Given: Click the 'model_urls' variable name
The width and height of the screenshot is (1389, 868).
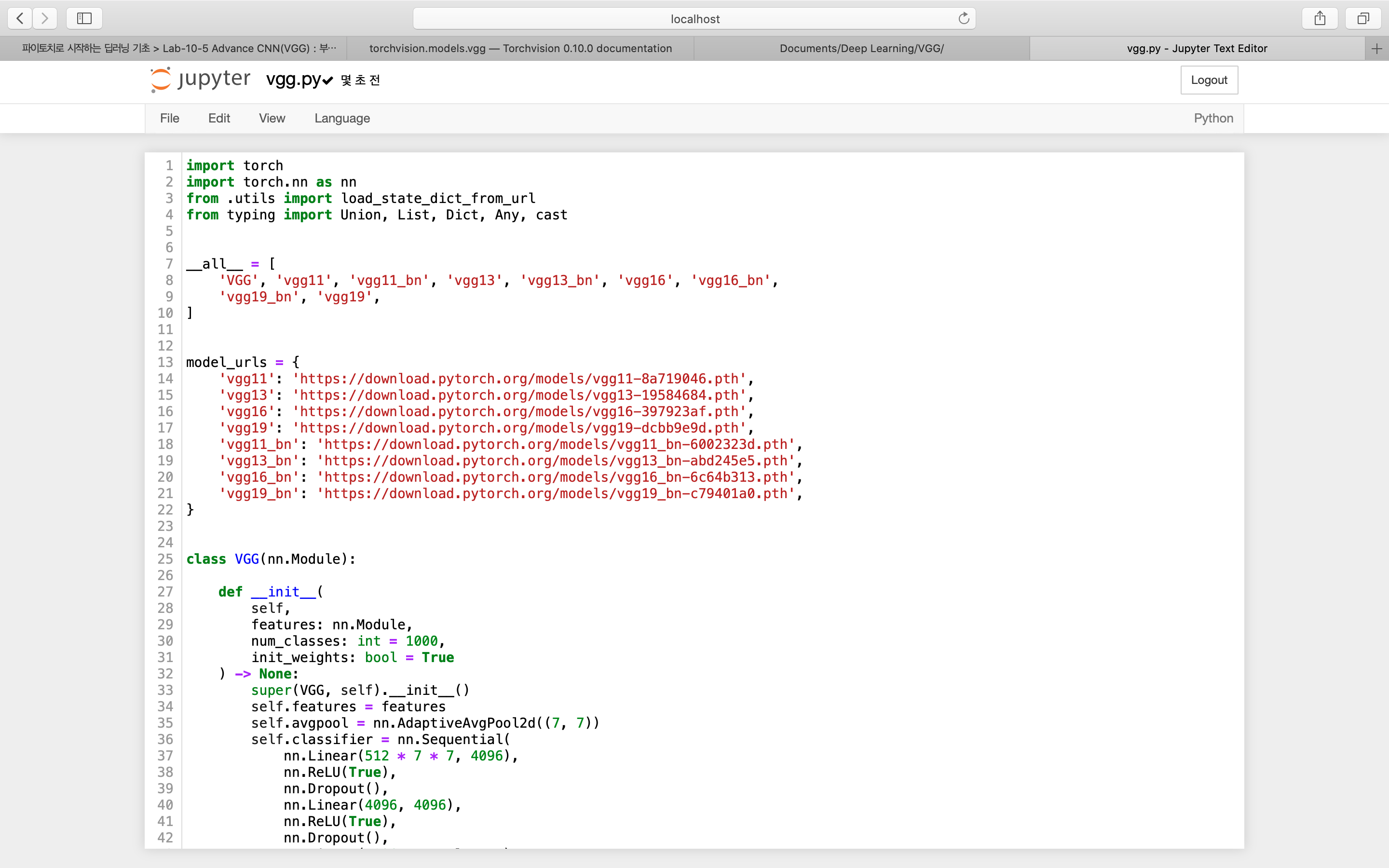Looking at the screenshot, I should (x=227, y=362).
